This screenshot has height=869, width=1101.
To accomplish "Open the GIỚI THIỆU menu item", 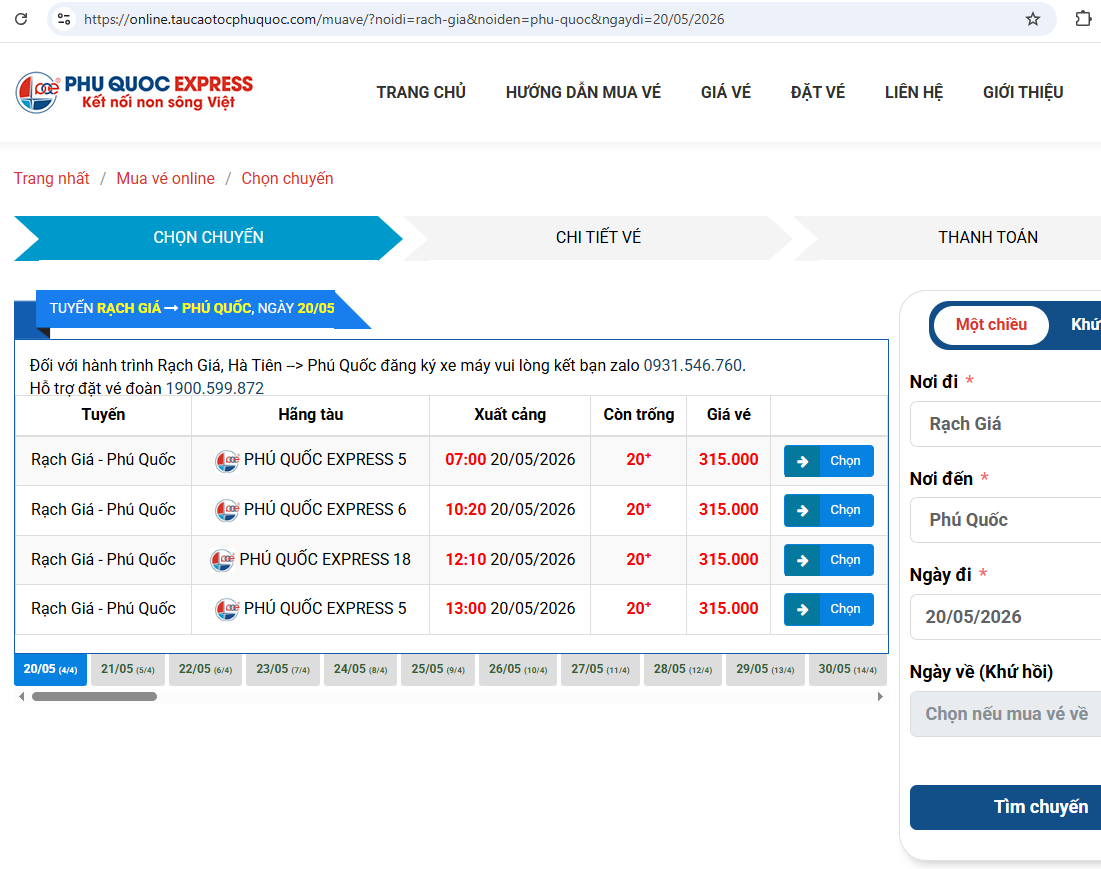I will [1022, 92].
